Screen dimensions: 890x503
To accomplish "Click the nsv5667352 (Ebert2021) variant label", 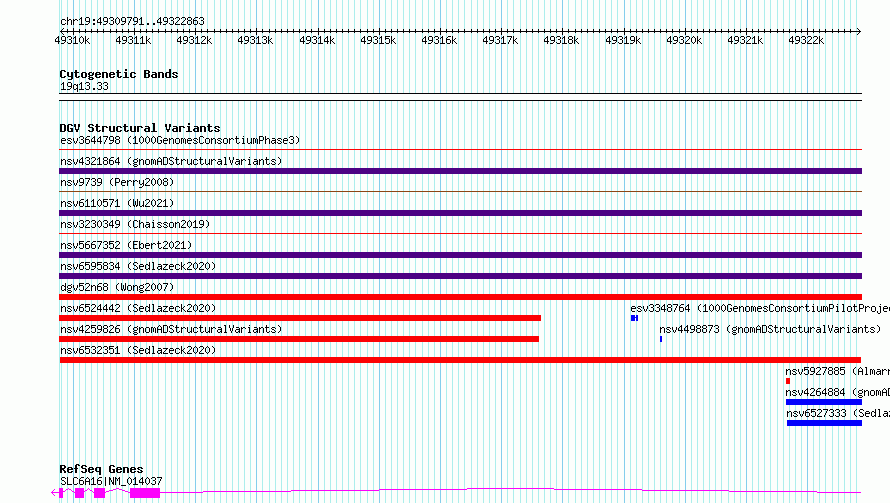I will [126, 245].
